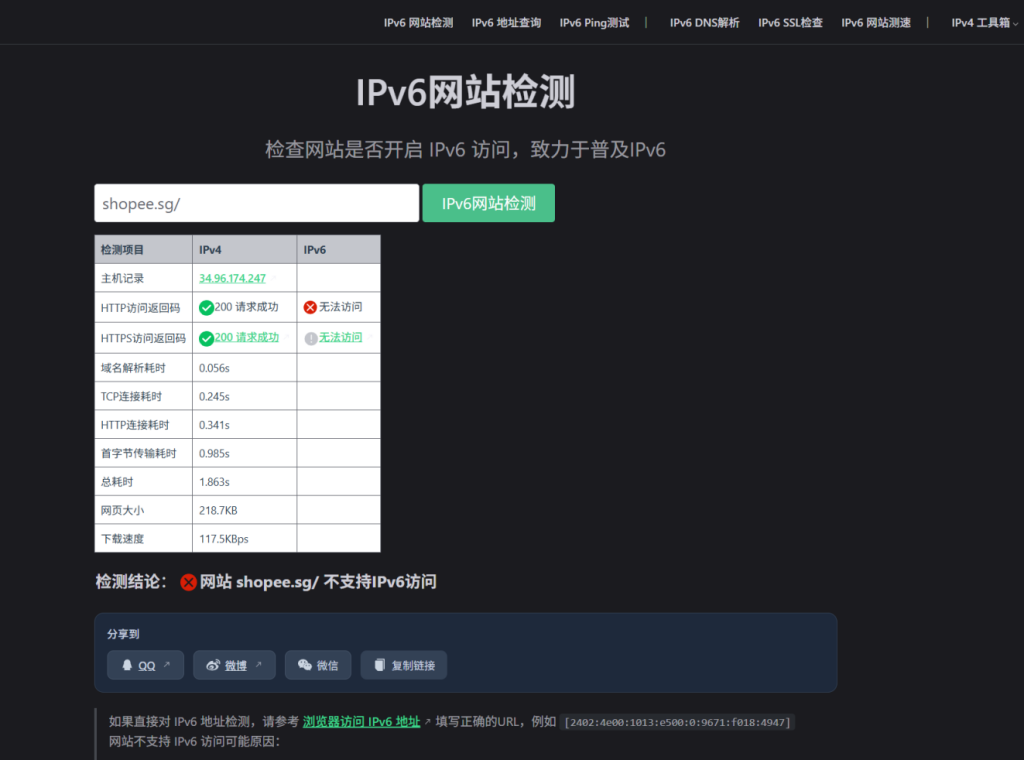Switch to IPv6 Ping测试 page
1024x760 pixels.
tap(594, 22)
